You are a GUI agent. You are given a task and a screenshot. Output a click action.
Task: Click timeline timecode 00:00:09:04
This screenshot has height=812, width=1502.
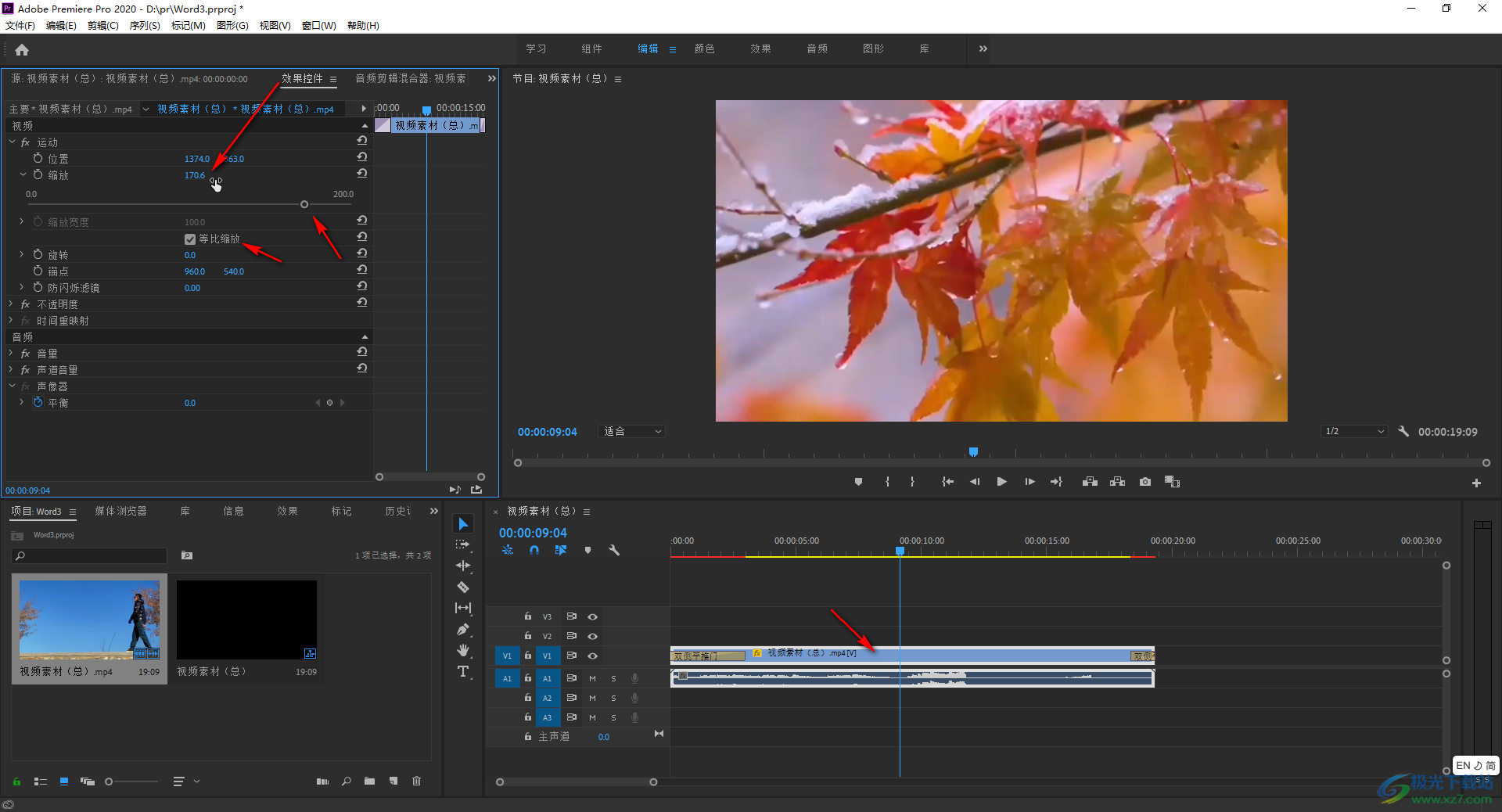(x=533, y=533)
